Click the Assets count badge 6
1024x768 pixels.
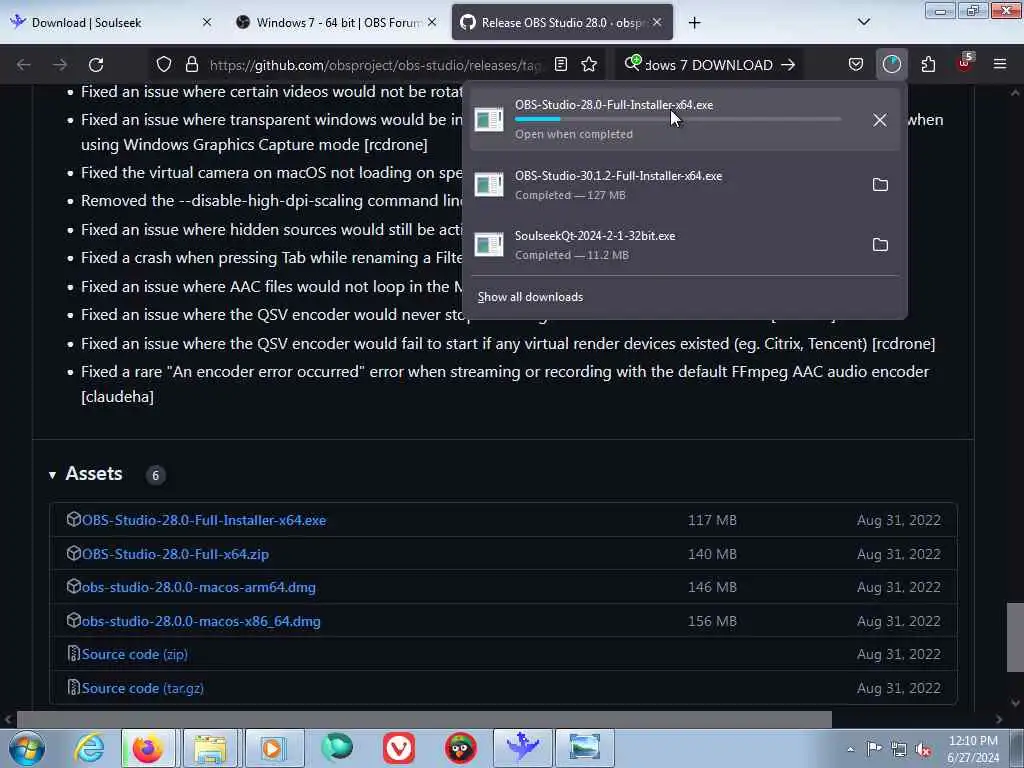[x=155, y=475]
